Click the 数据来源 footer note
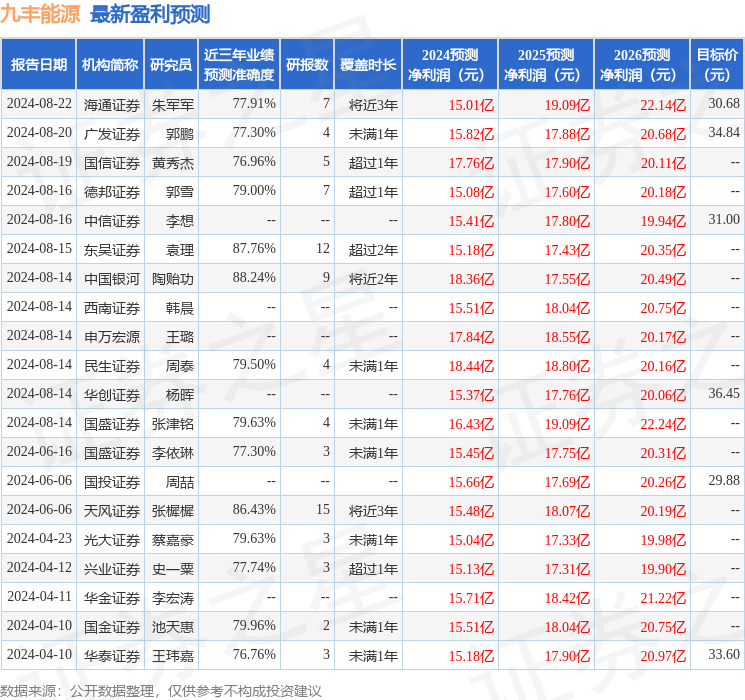Screen dimensions: 745x700 161,690
